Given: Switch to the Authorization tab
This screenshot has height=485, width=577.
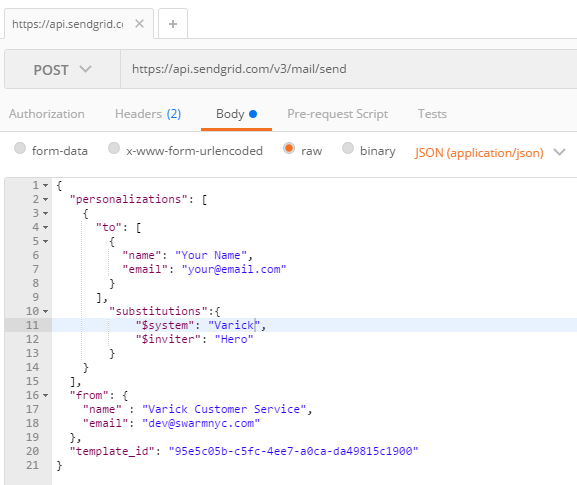Looking at the screenshot, I should (47, 114).
